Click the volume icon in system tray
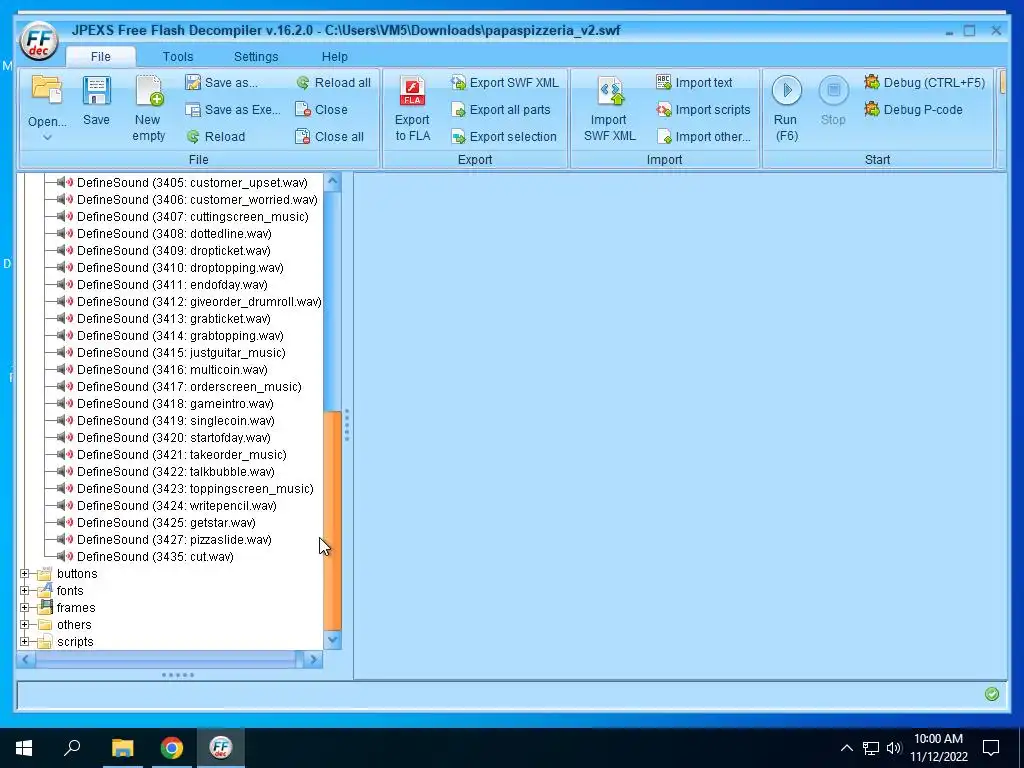This screenshot has width=1024, height=768. 894,748
